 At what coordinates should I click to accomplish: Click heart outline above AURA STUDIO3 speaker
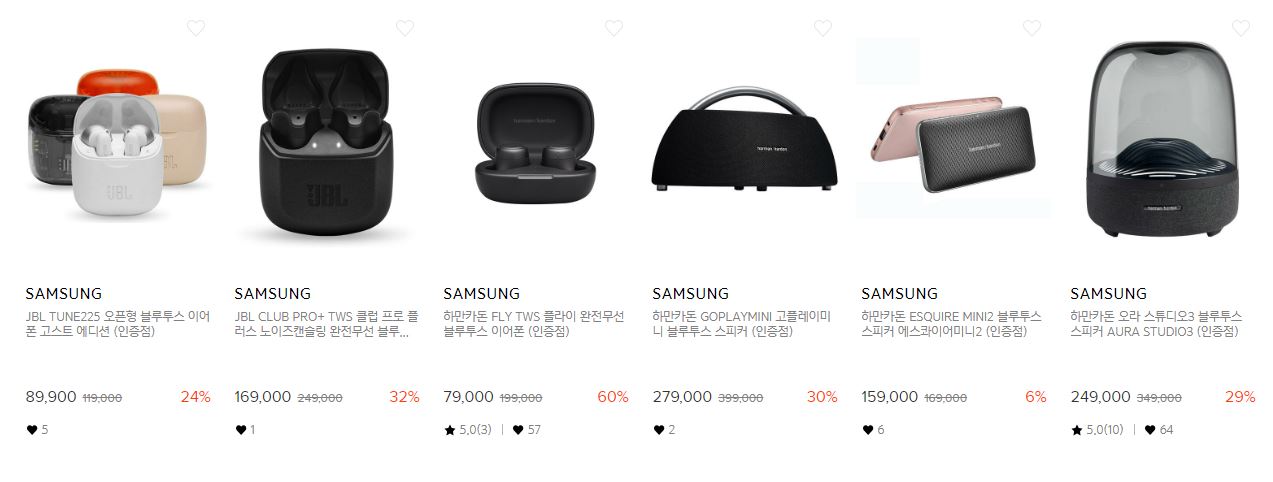[1241, 28]
